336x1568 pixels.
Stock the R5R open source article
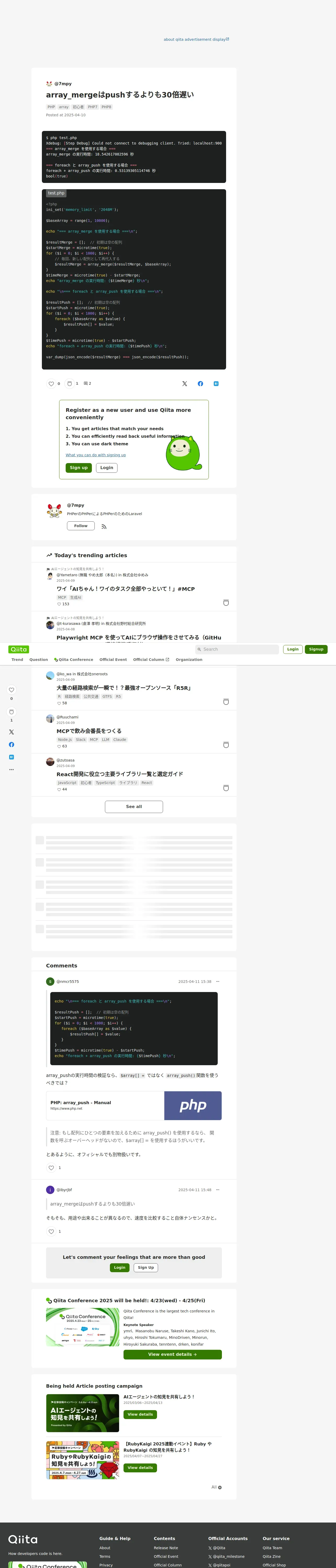[226, 702]
